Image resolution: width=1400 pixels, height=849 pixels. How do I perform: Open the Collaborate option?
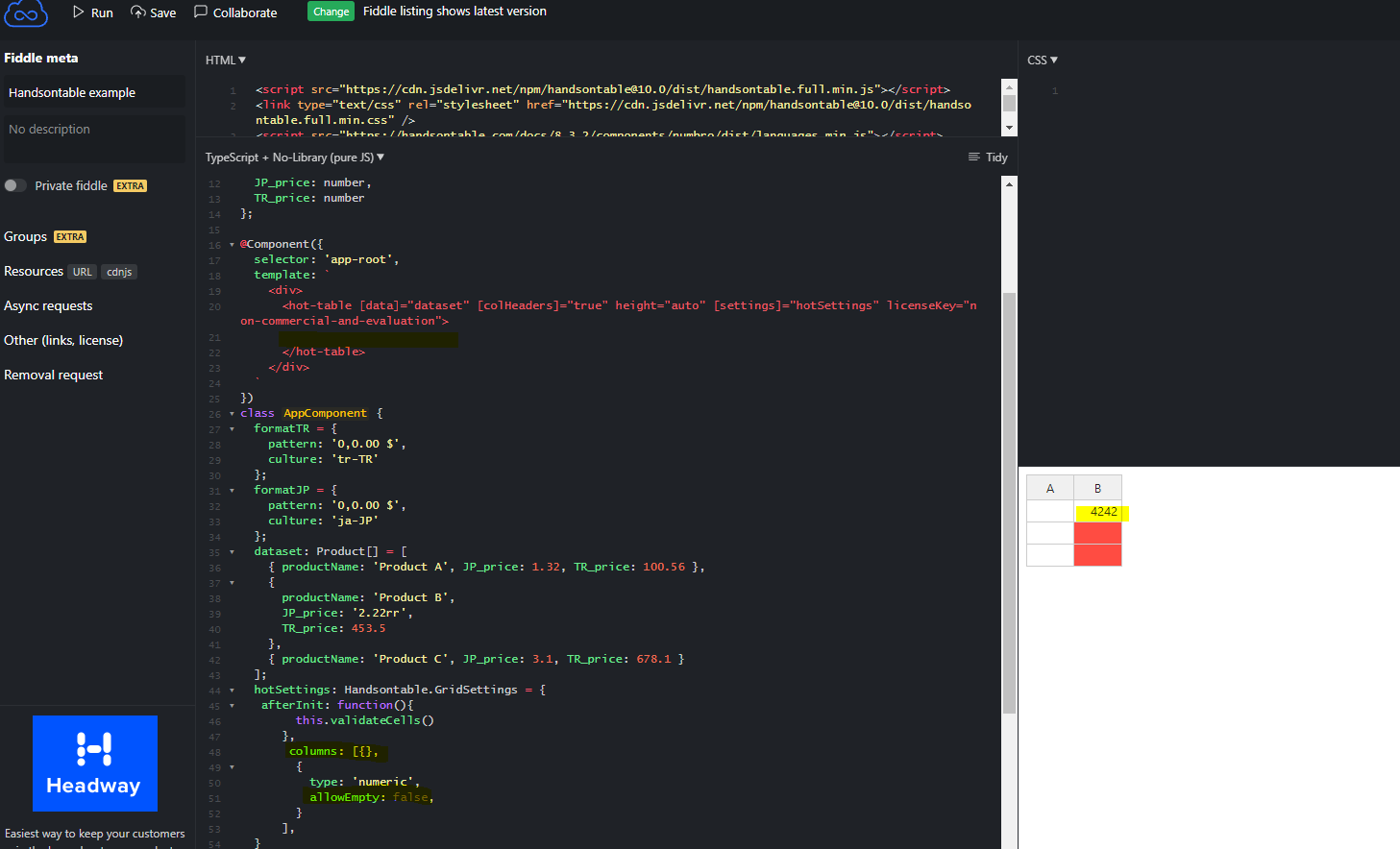pyautogui.click(x=235, y=12)
